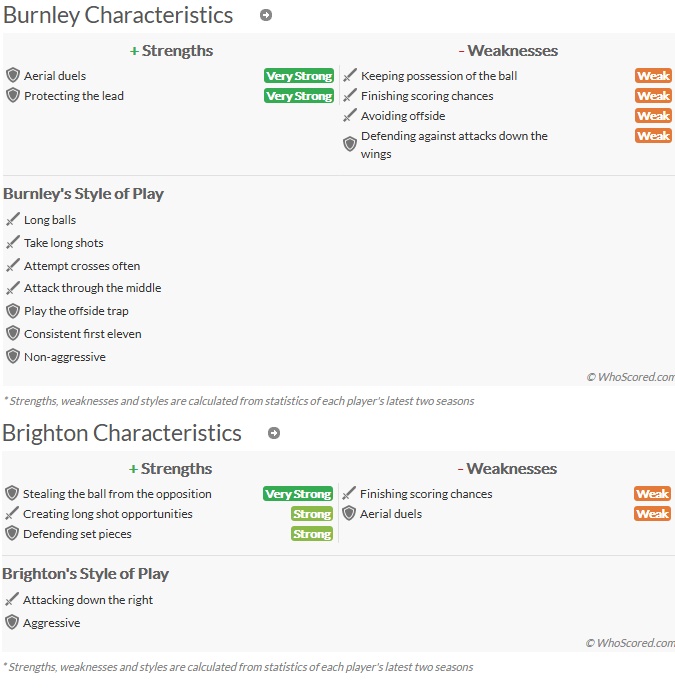Expand Burnley Characteristics arrow icon
675x690 pixels.
pos(265,15)
